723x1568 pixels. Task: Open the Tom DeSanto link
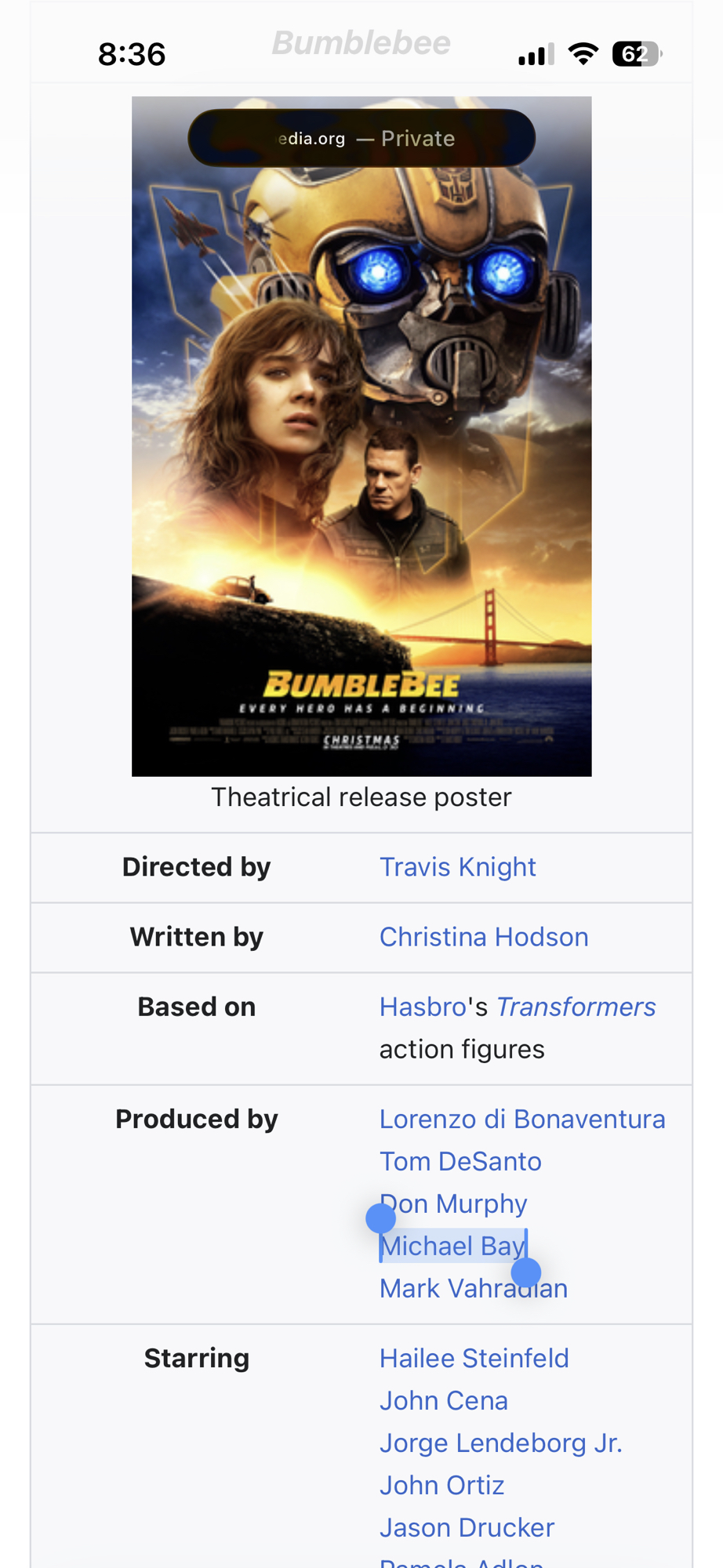[460, 1161]
